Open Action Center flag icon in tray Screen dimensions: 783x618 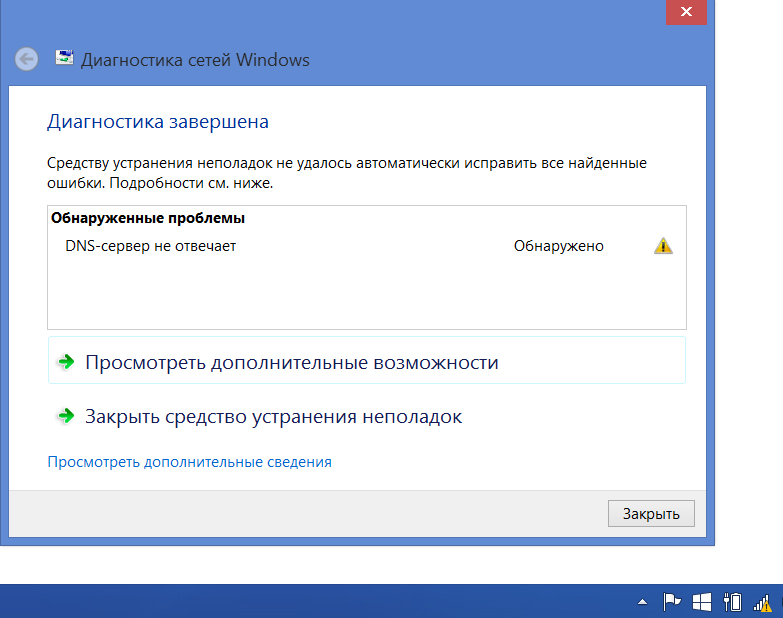(x=672, y=602)
